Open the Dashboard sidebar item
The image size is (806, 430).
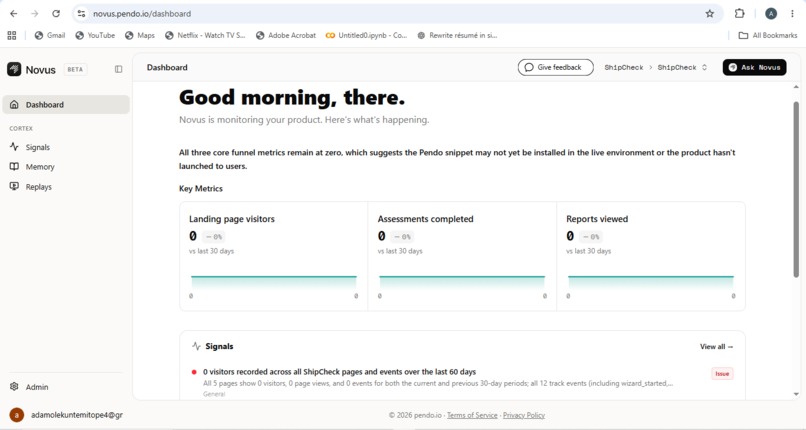(x=66, y=105)
